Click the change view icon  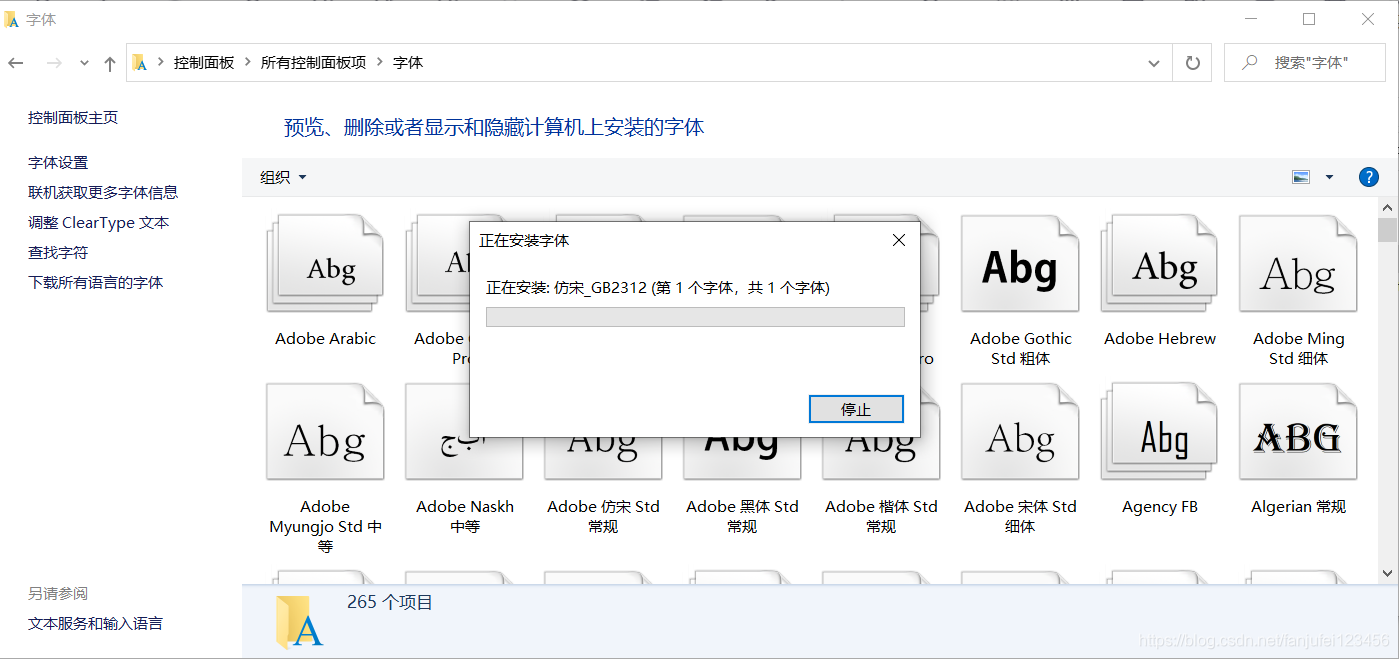1301,177
